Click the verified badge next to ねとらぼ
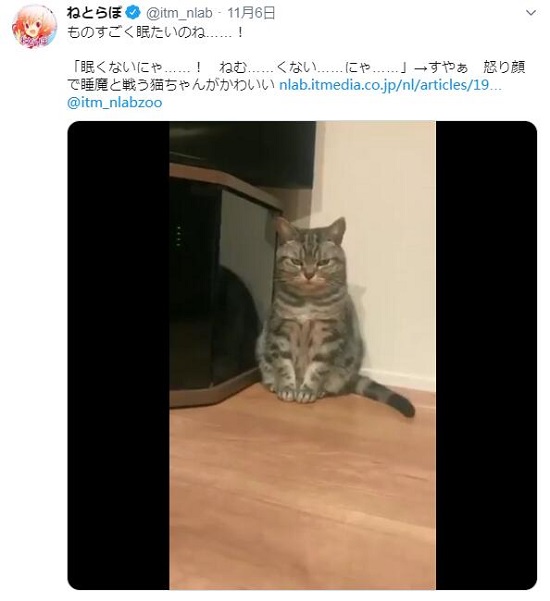The image size is (550, 601). click(x=133, y=13)
